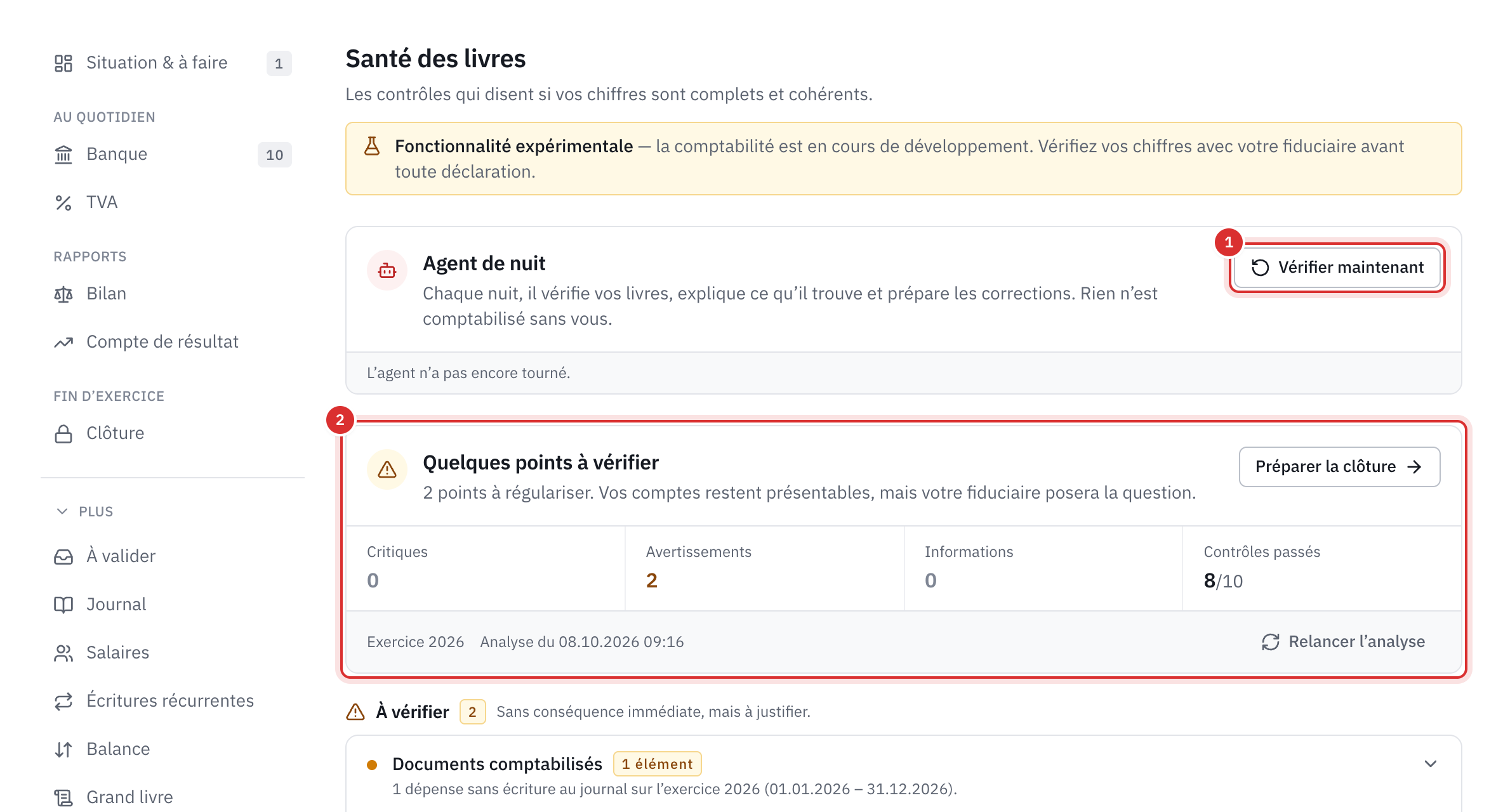Select the Clôture padlock icon

click(x=63, y=433)
